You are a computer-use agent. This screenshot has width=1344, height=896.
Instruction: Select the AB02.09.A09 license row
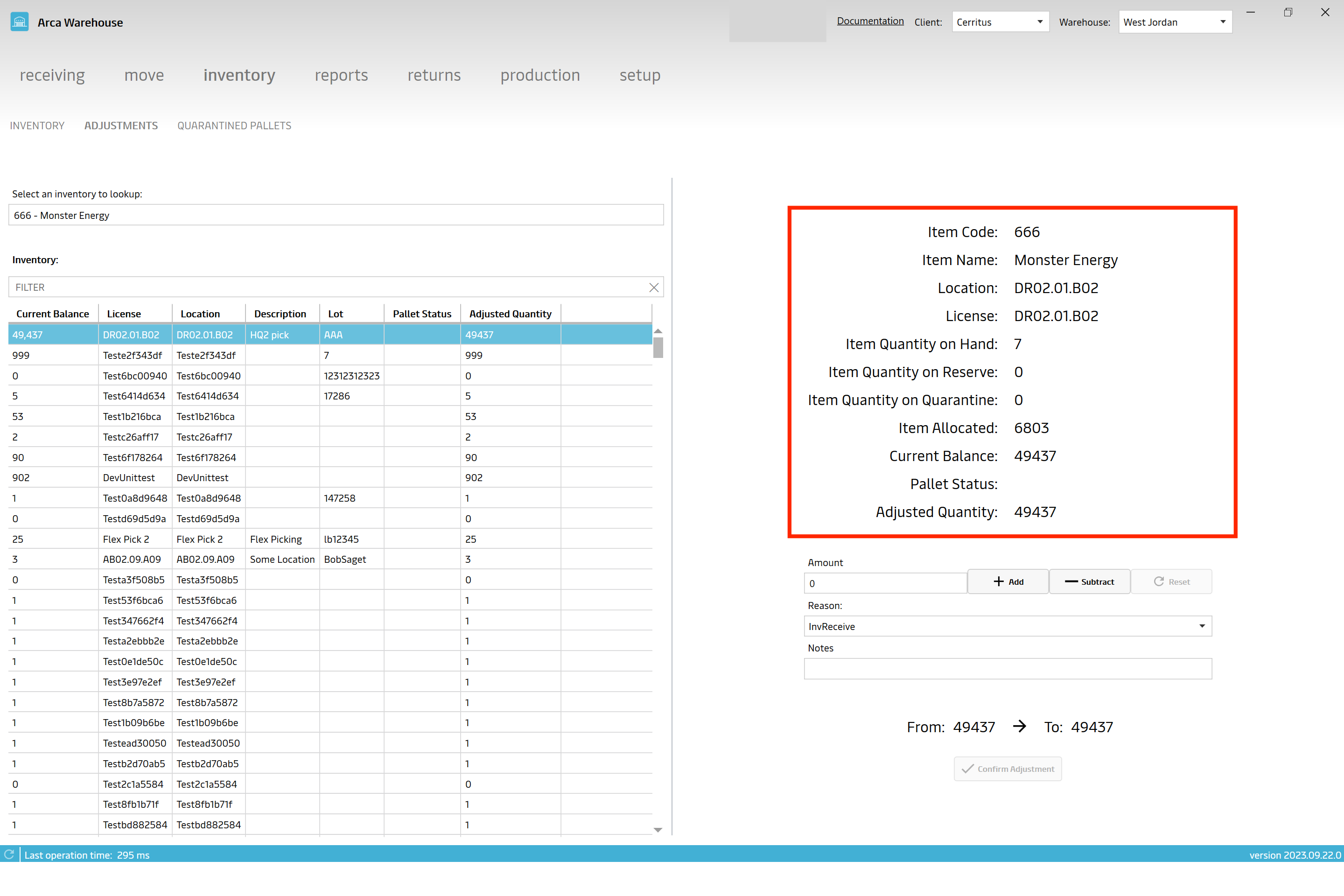pos(330,560)
